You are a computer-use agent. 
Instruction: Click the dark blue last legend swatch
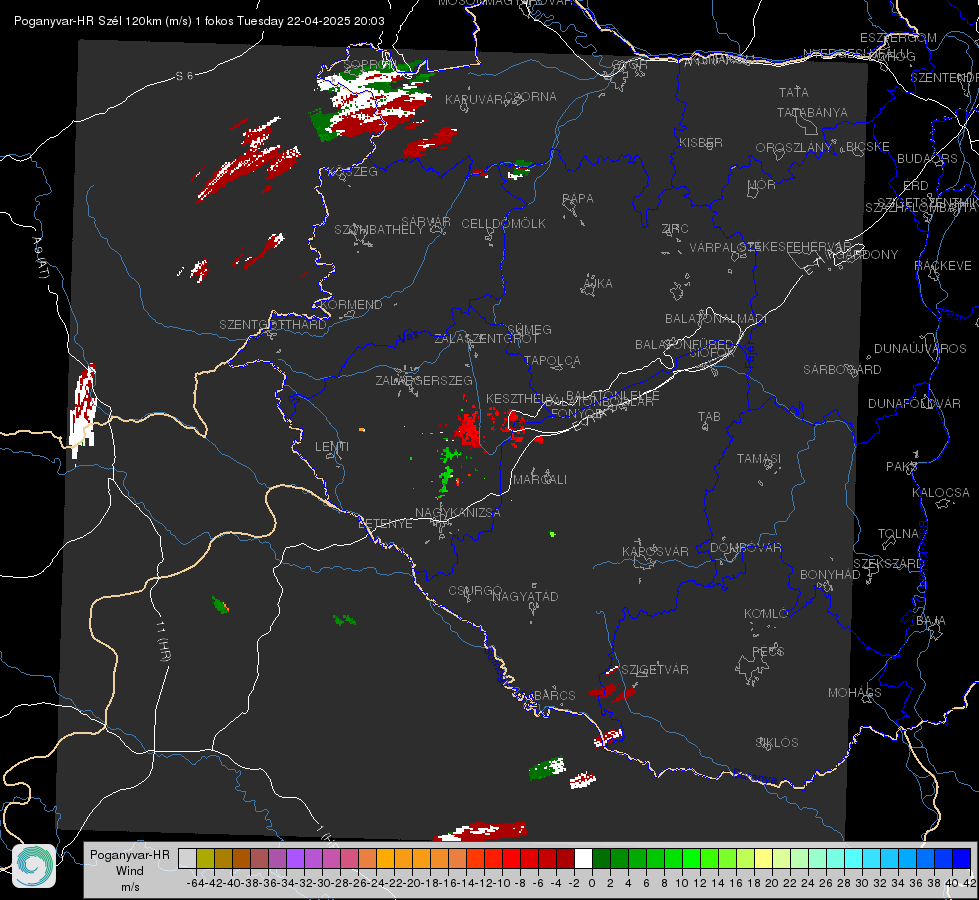pos(962,858)
